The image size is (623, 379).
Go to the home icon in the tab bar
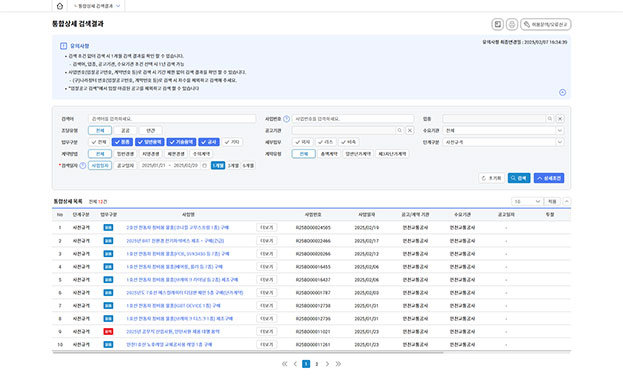coord(60,6)
